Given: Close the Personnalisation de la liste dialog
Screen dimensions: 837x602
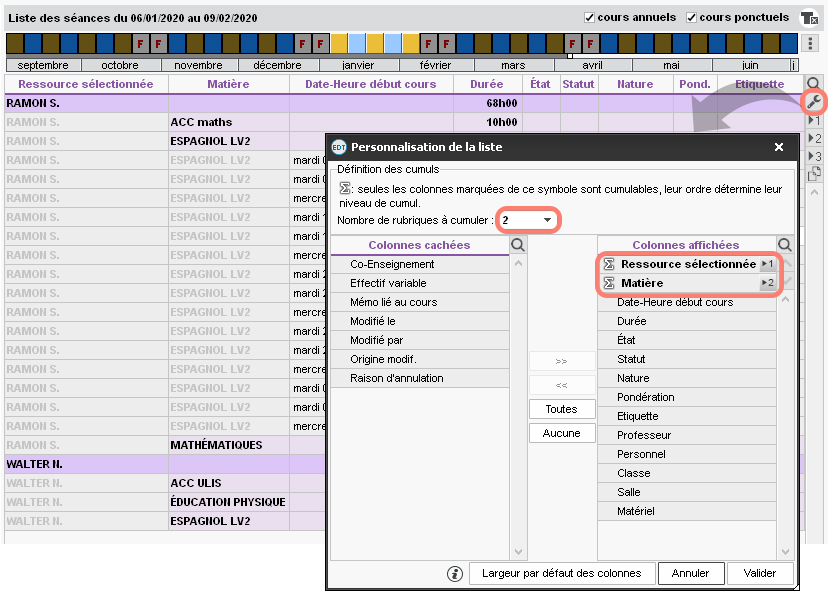Looking at the screenshot, I should [779, 147].
